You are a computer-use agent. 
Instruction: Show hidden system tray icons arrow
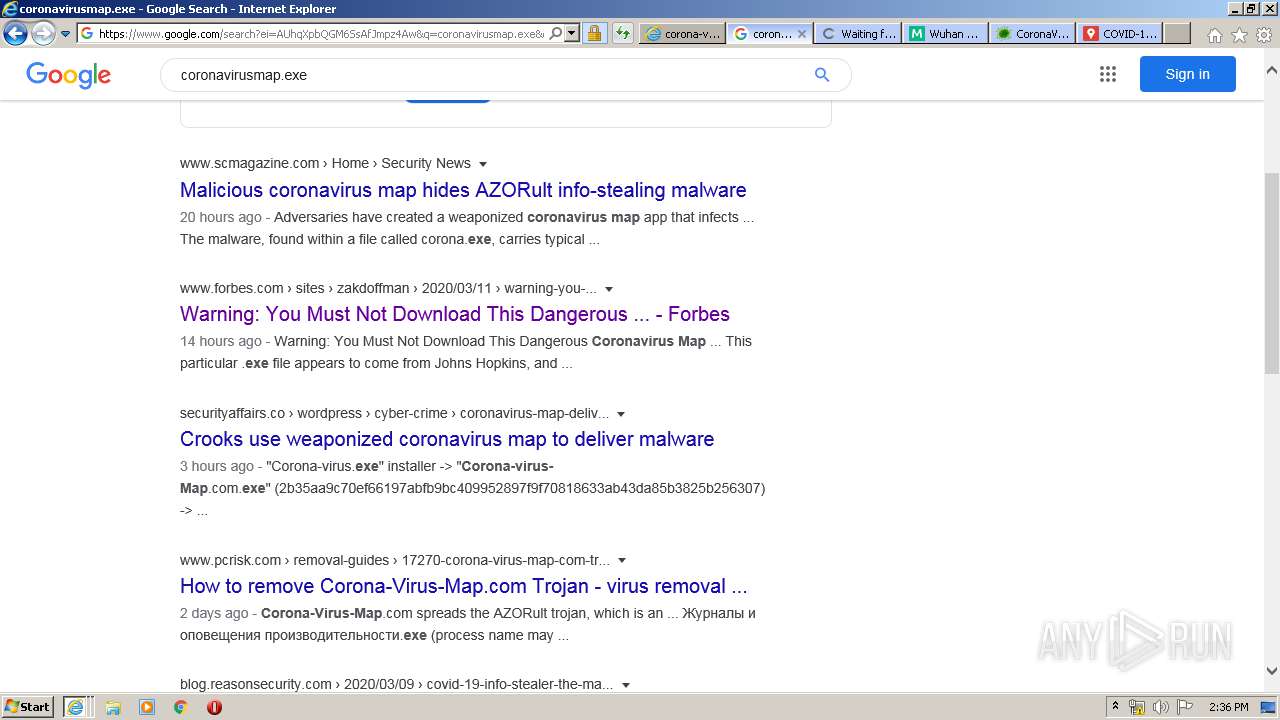1115,707
